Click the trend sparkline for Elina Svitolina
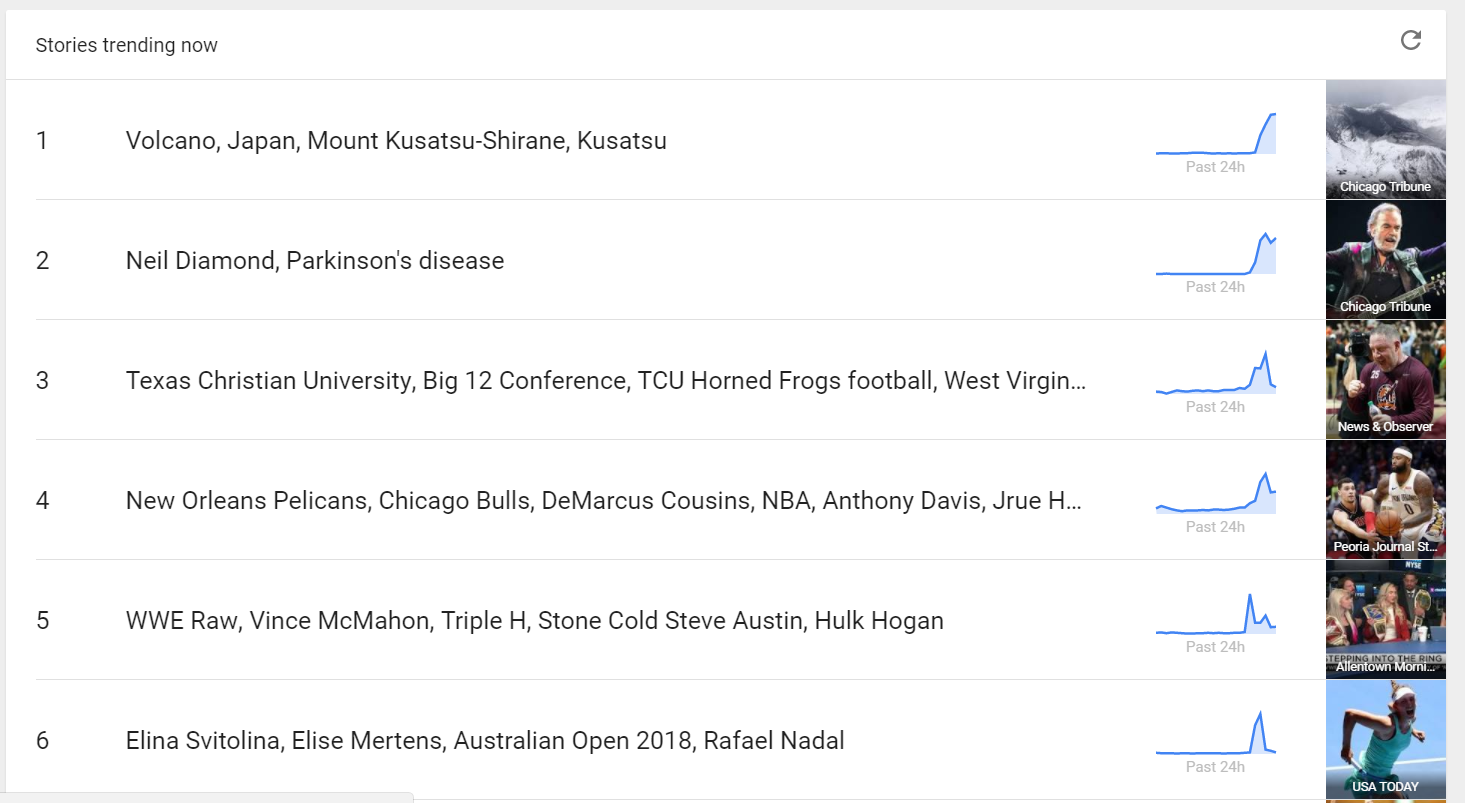Image resolution: width=1465 pixels, height=803 pixels. click(1215, 736)
